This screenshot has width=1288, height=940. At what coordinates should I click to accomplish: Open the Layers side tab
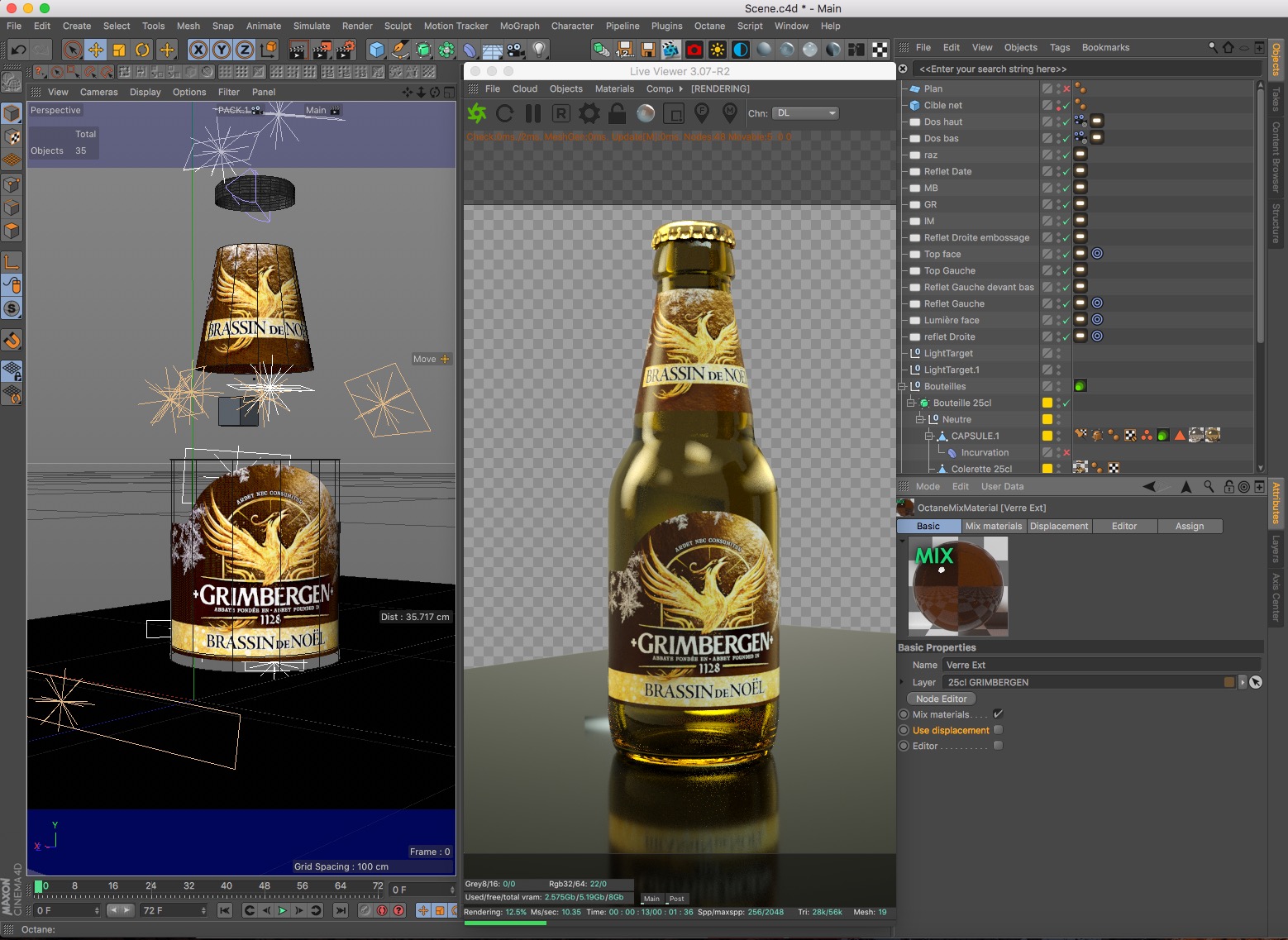(1276, 548)
